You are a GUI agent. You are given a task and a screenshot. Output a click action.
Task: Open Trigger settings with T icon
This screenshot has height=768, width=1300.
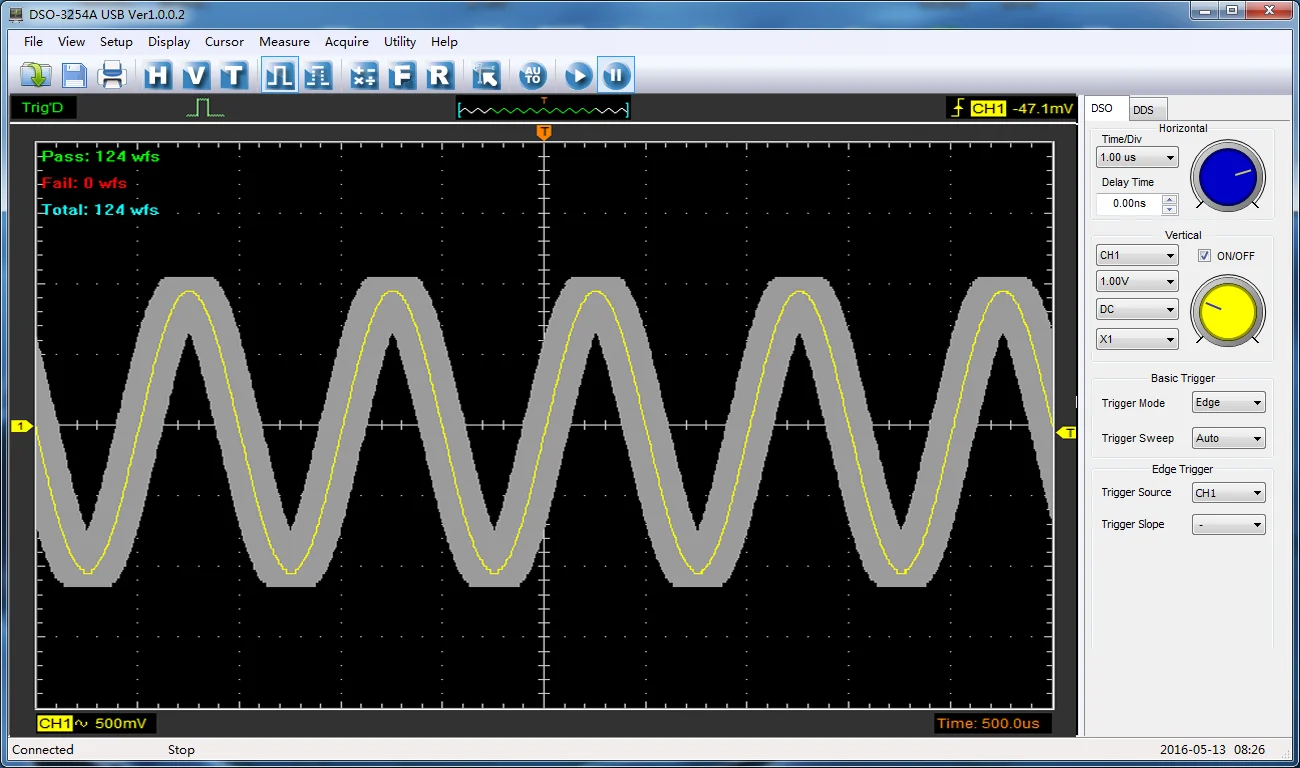[233, 75]
